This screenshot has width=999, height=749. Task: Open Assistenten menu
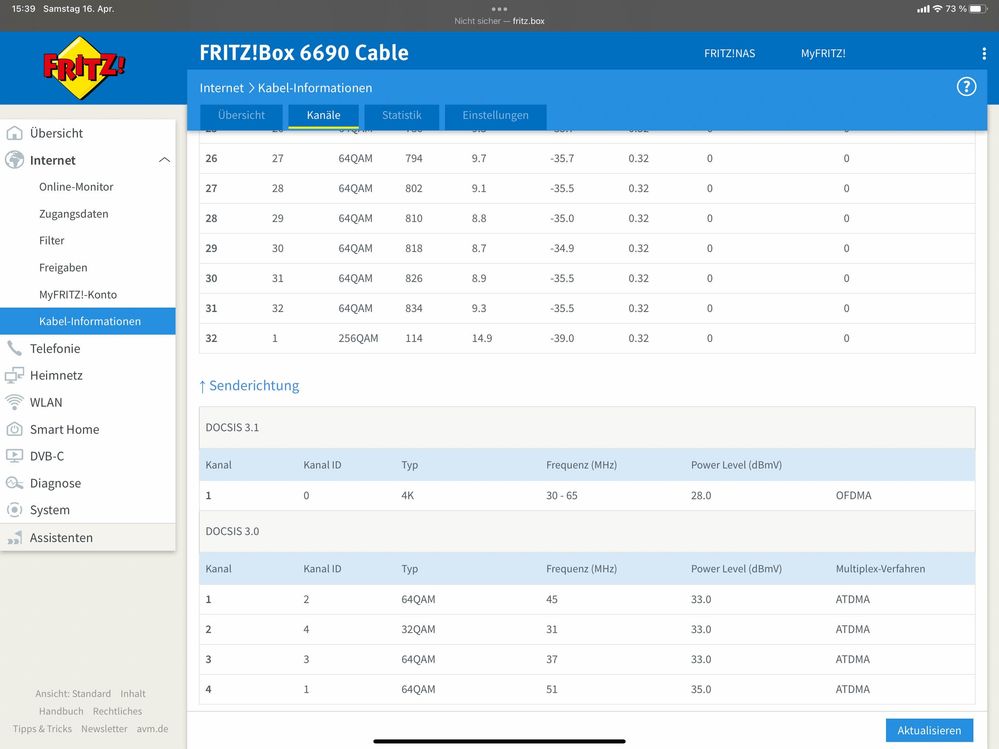click(88, 538)
